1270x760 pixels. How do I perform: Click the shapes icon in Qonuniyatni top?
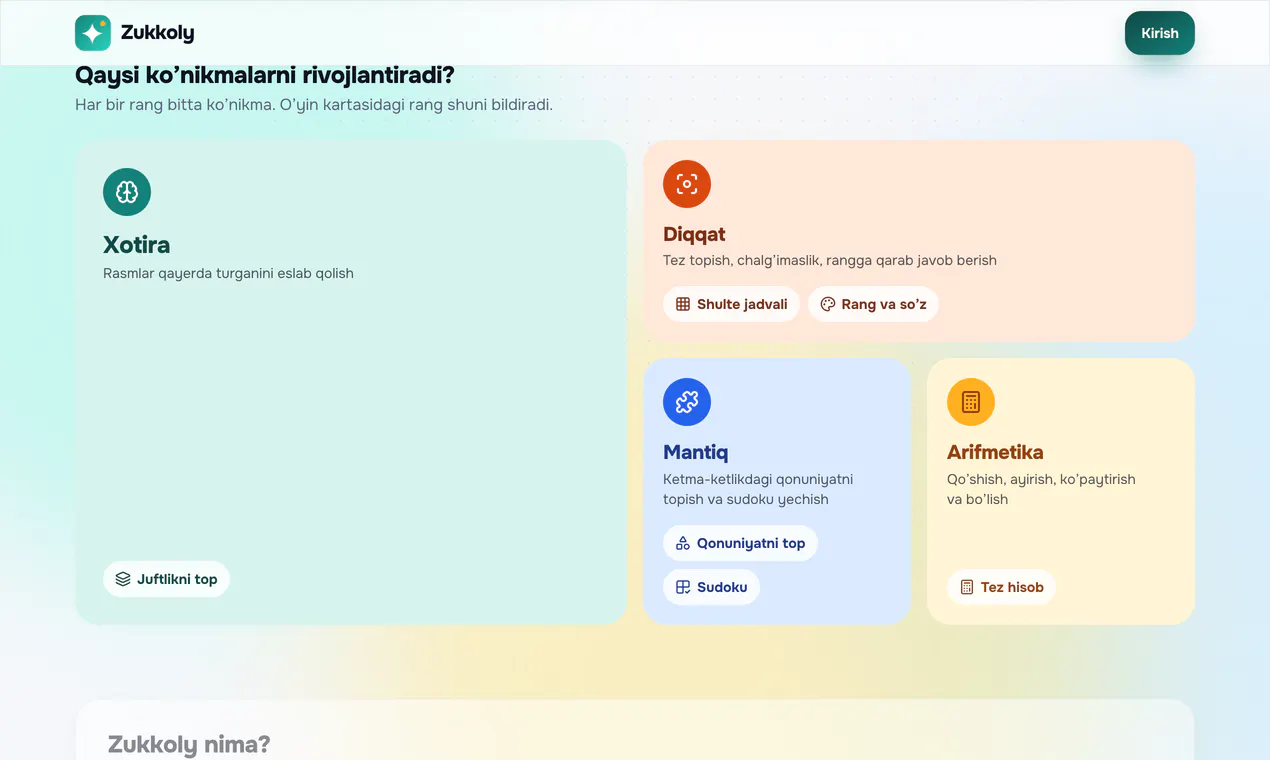pyautogui.click(x=683, y=543)
